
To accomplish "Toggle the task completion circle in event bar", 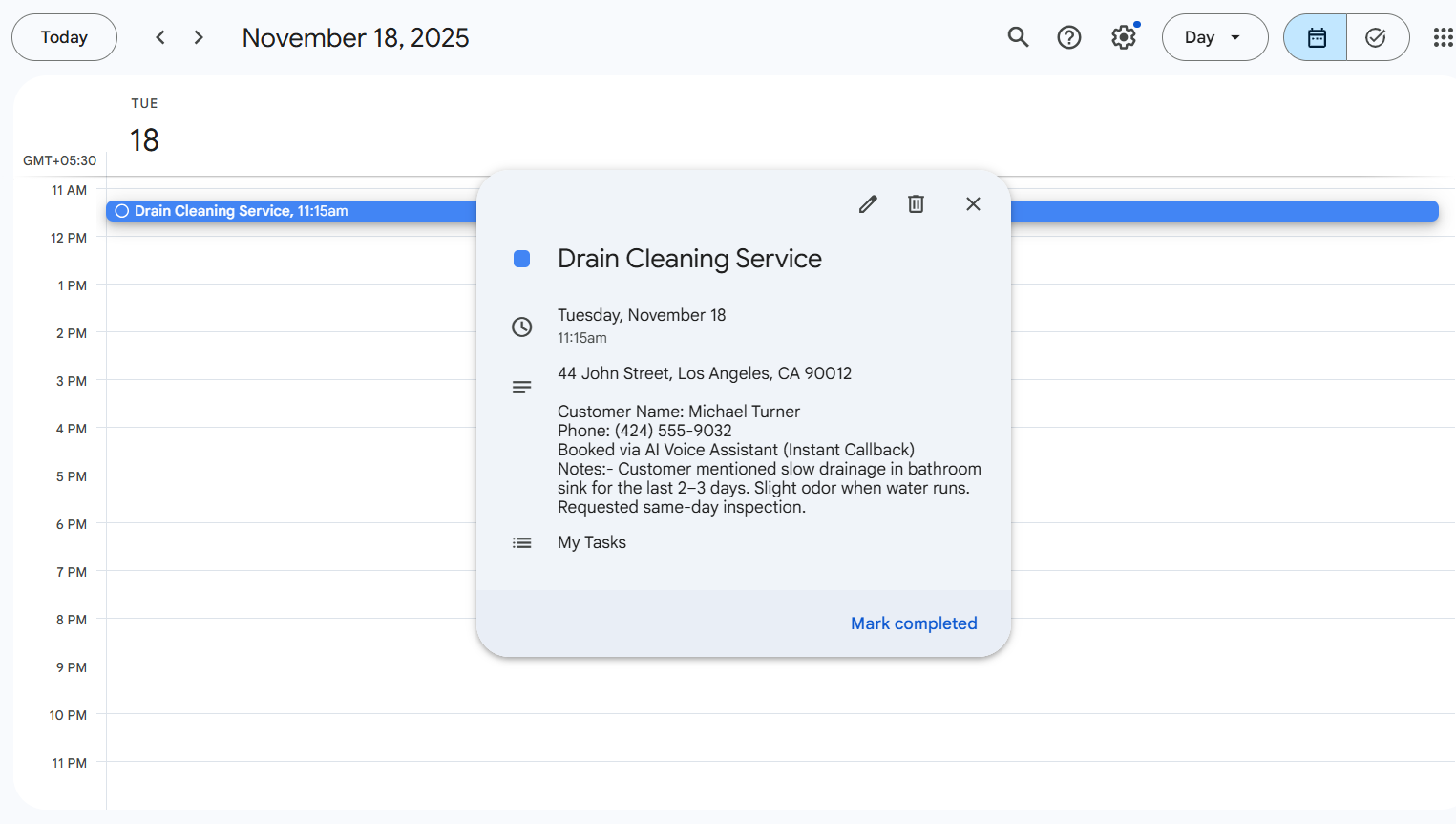I will 122,211.
